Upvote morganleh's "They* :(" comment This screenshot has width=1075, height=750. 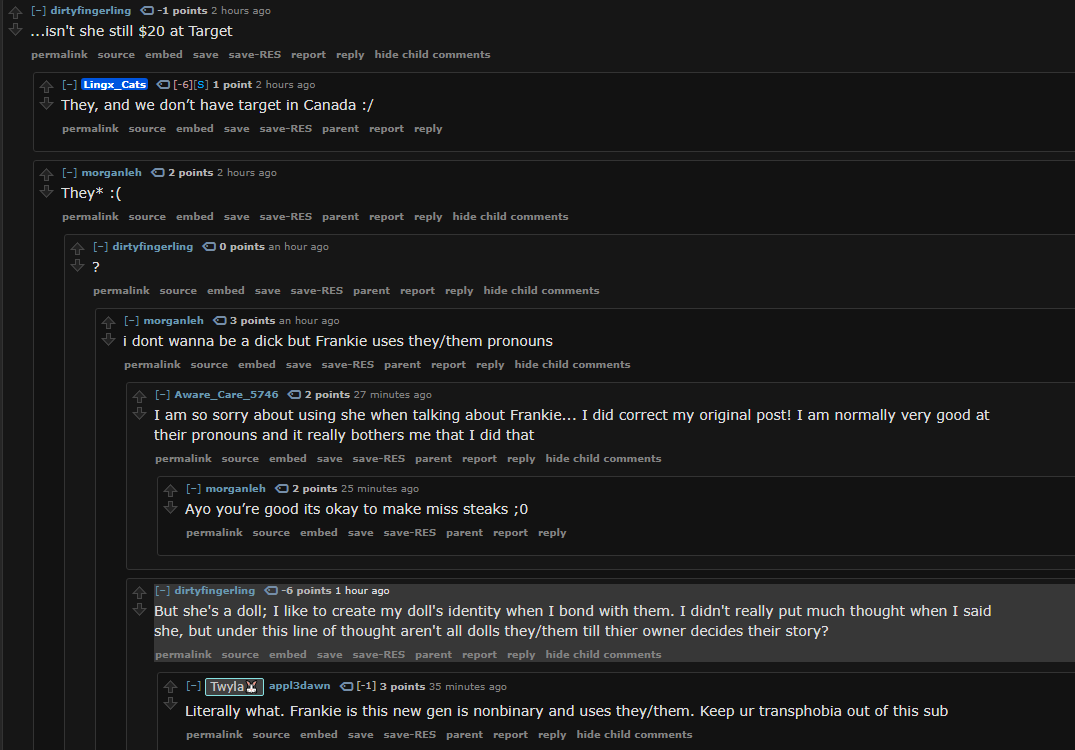pyautogui.click(x=46, y=174)
